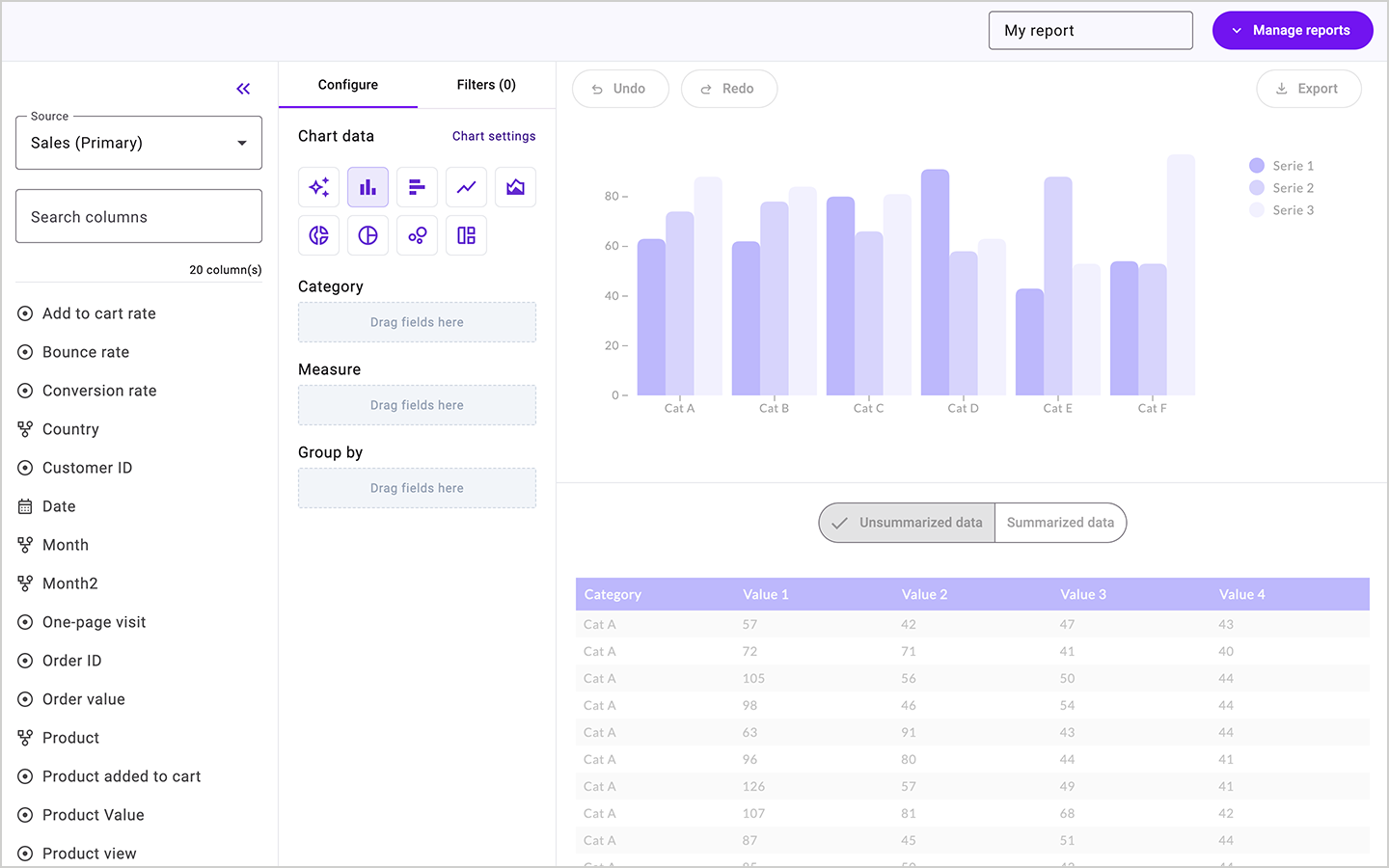Open the Chart settings panel
This screenshot has height=868, width=1389.
coord(493,136)
